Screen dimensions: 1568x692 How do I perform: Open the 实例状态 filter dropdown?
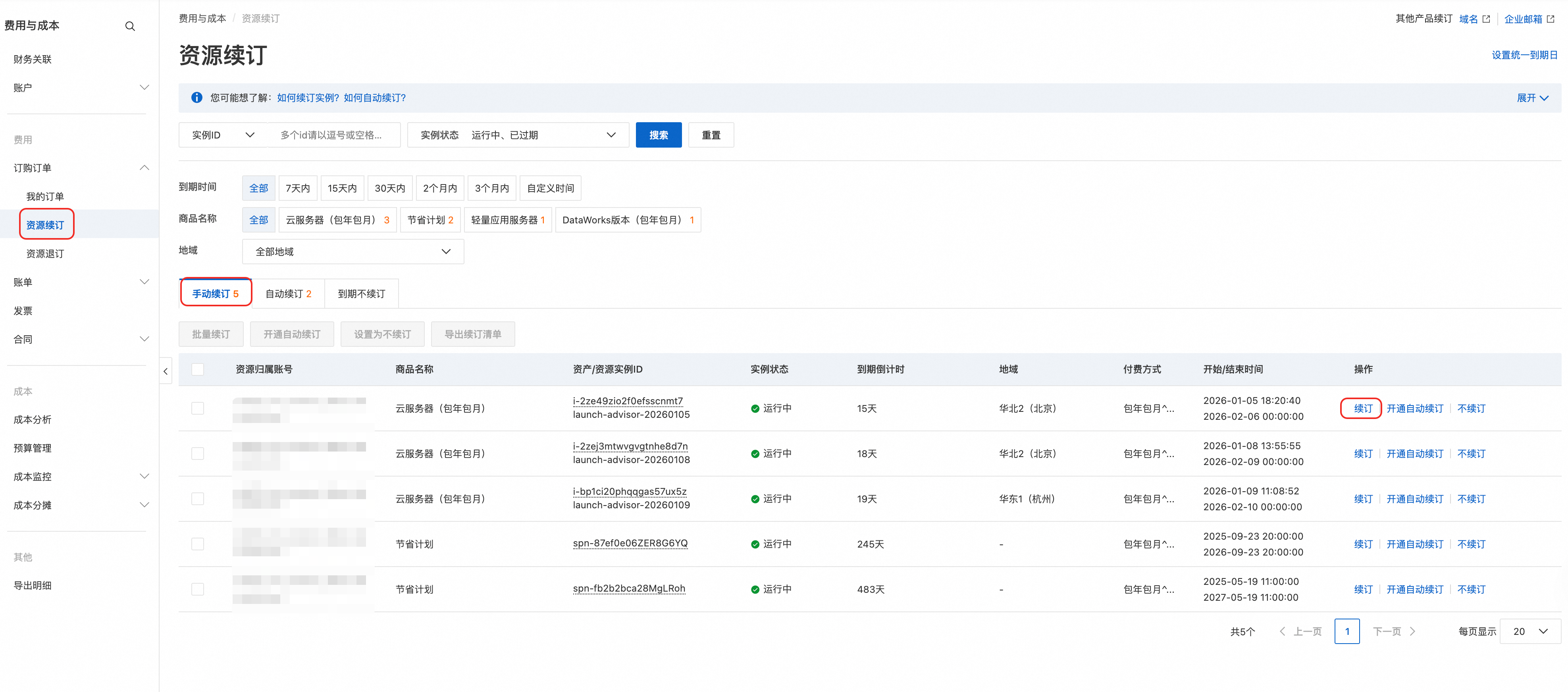point(517,135)
